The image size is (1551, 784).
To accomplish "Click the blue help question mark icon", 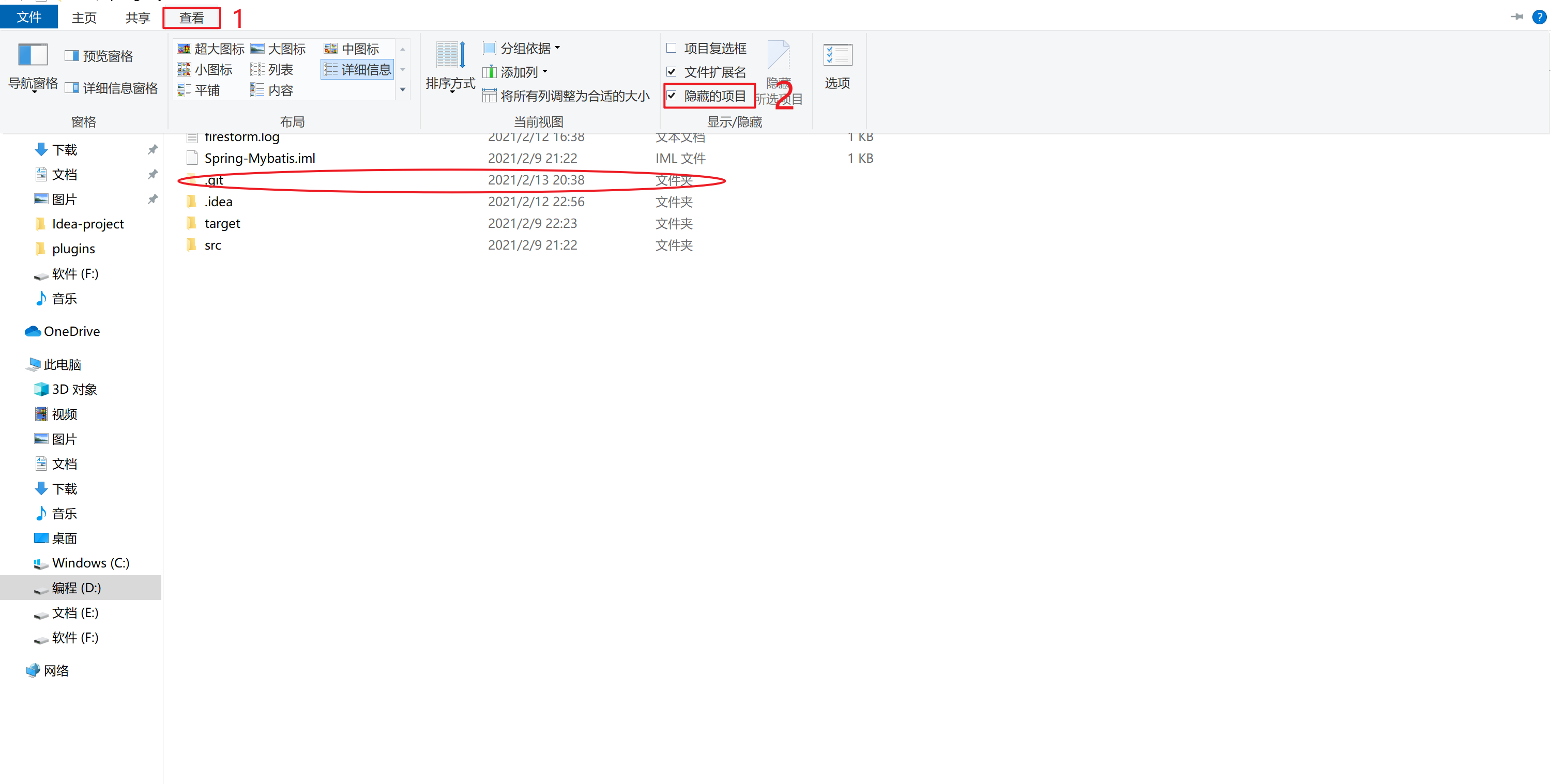I will [x=1539, y=17].
